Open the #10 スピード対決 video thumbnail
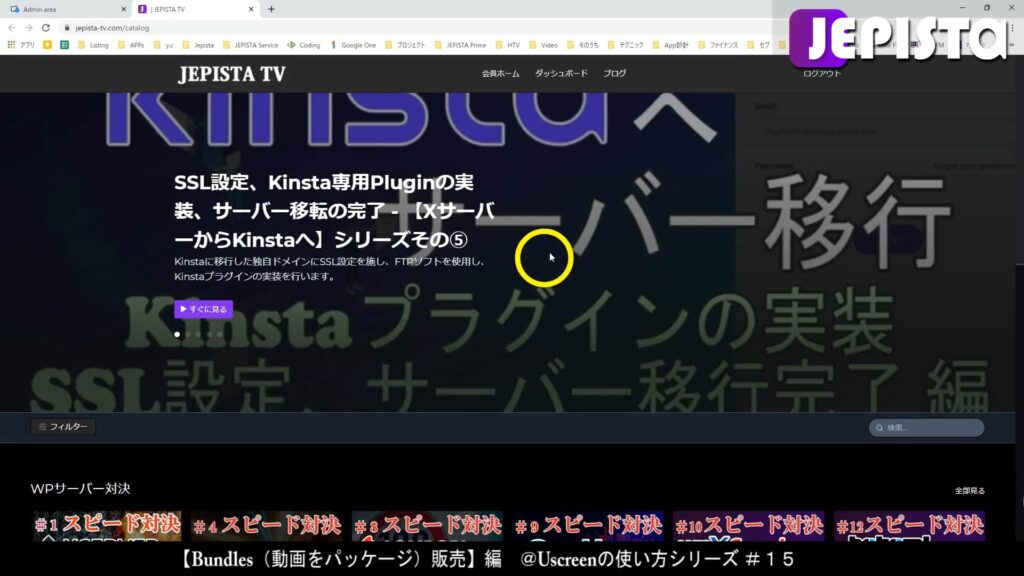Viewport: 1024px width, 576px height. tap(748, 526)
